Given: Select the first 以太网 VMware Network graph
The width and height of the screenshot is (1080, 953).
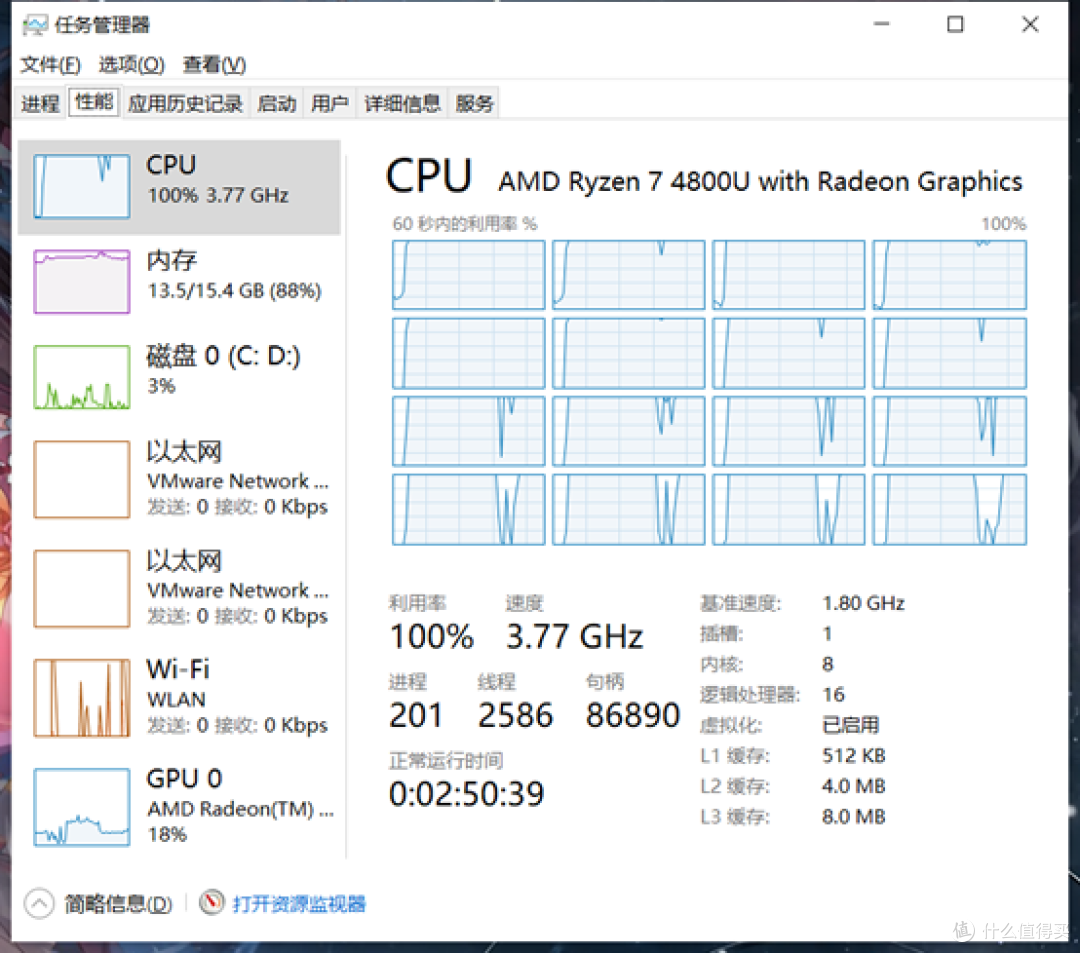Looking at the screenshot, I should (82, 479).
